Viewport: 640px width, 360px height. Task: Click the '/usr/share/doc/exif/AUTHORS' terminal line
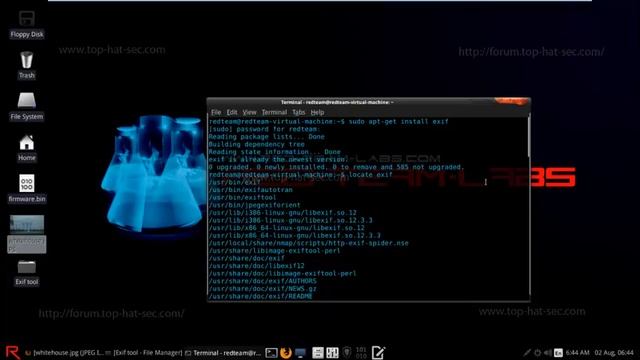click(262, 281)
